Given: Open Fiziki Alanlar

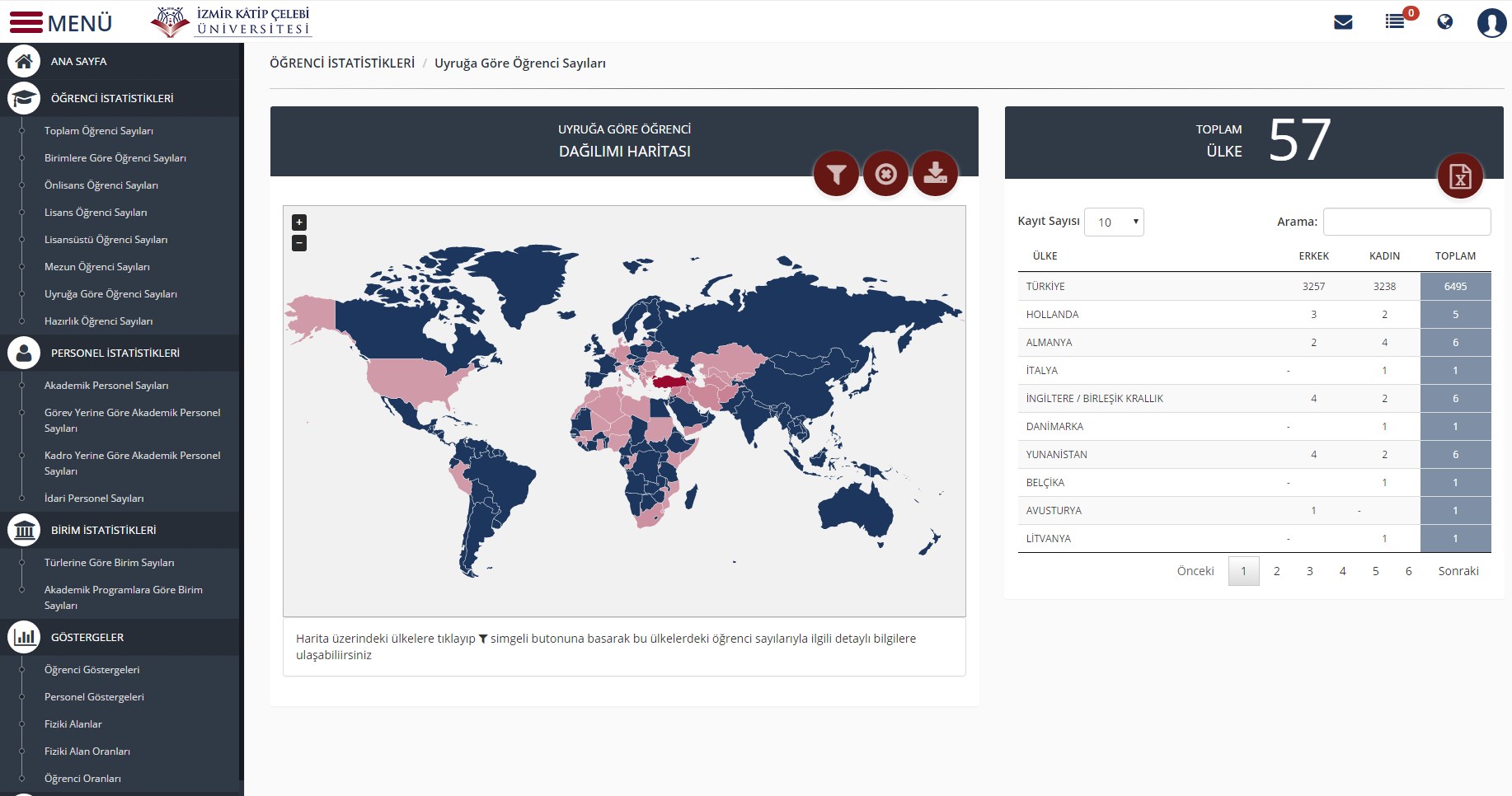Looking at the screenshot, I should point(73,724).
